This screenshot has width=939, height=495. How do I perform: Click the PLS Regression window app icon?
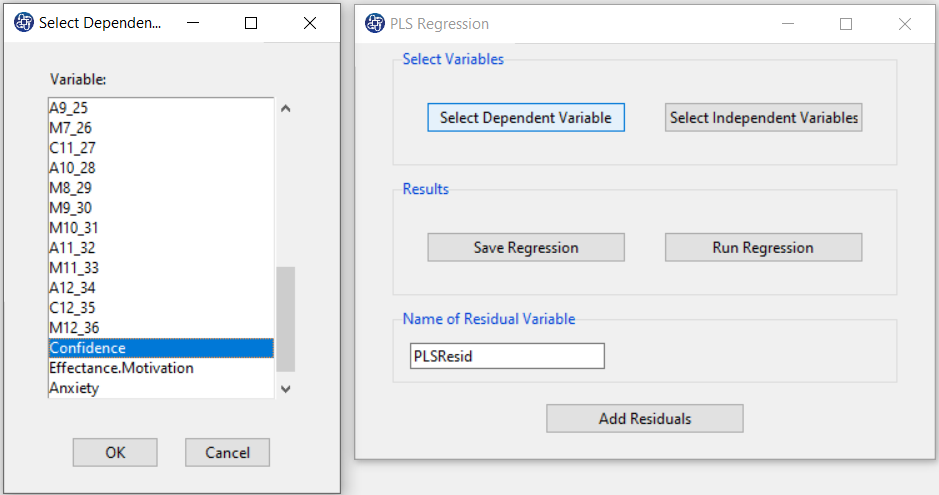pos(375,23)
